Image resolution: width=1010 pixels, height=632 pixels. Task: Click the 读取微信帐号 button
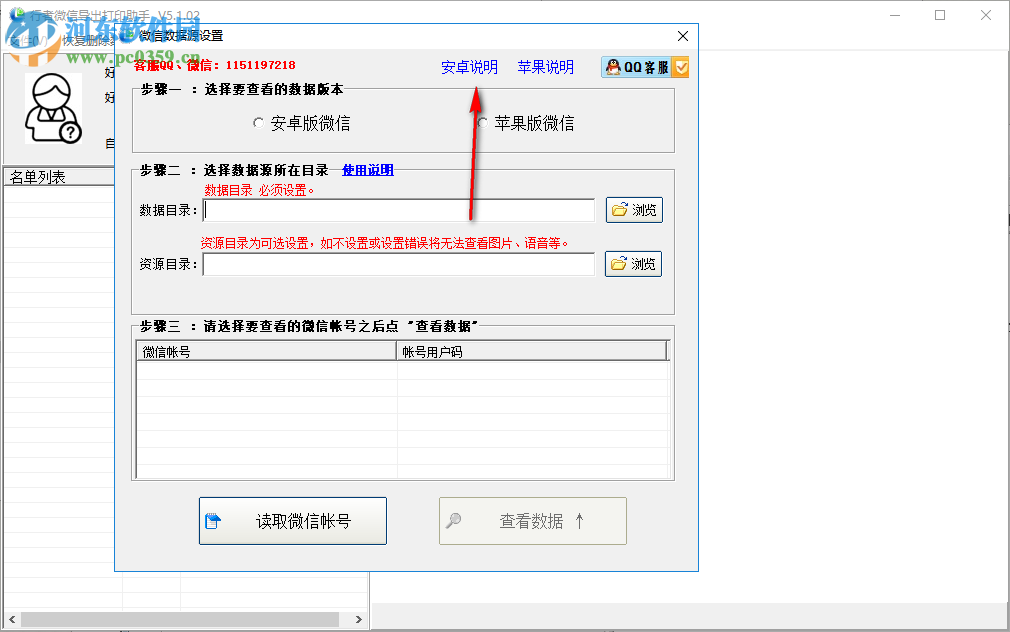click(292, 520)
